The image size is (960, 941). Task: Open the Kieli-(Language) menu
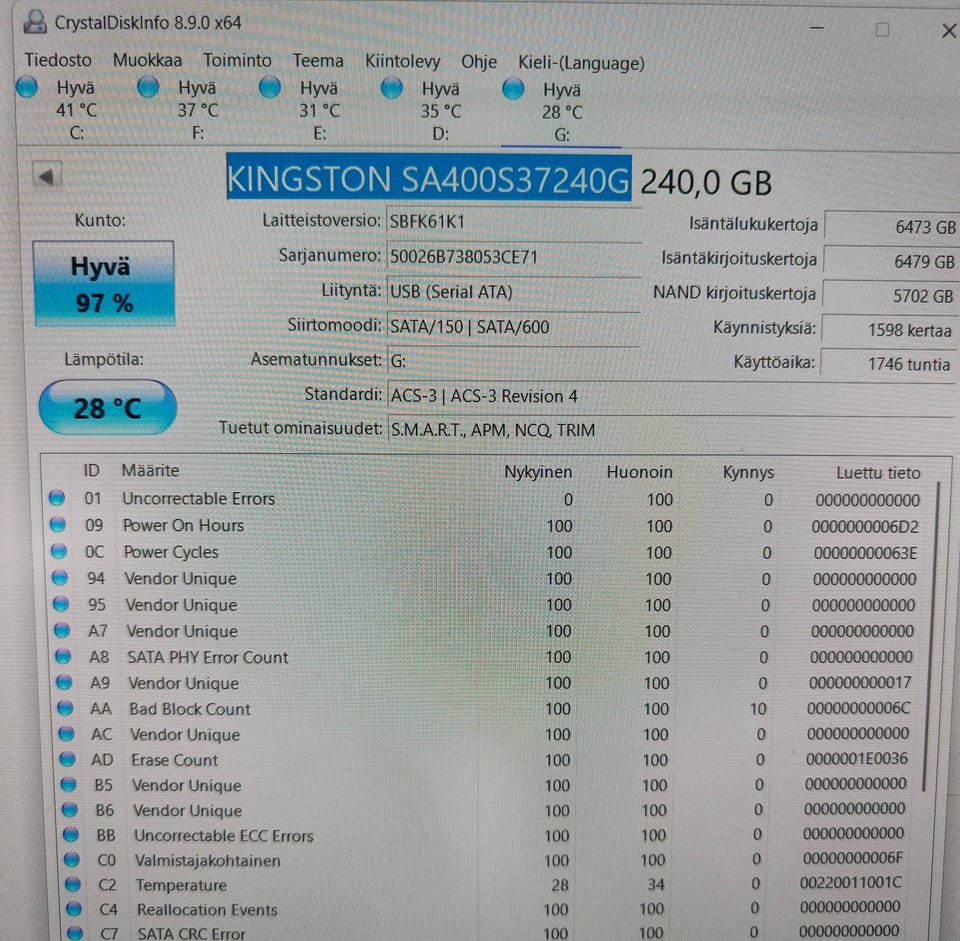[x=581, y=62]
